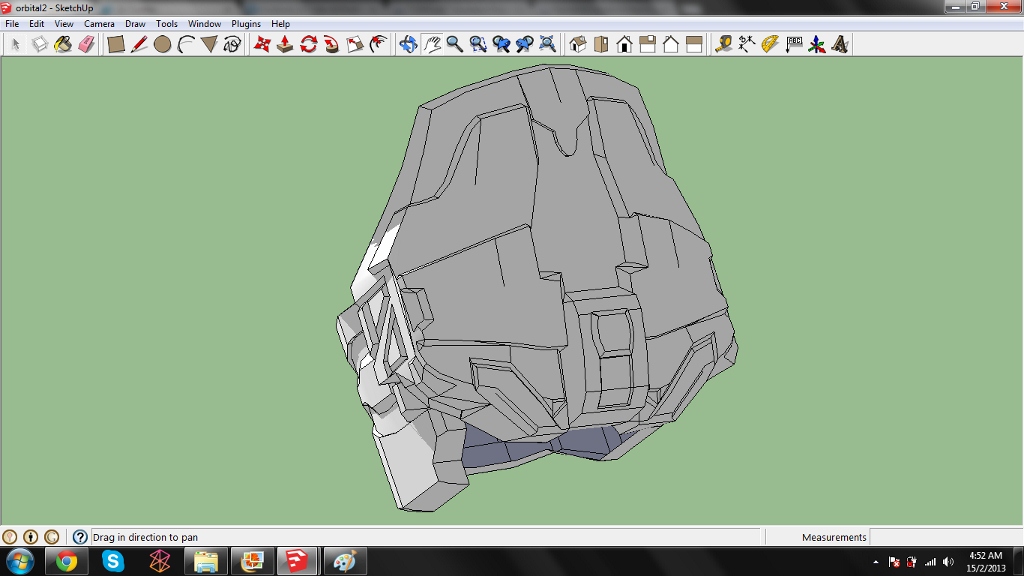The height and width of the screenshot is (576, 1024).
Task: Select the Line pencil tool
Action: coord(139,44)
